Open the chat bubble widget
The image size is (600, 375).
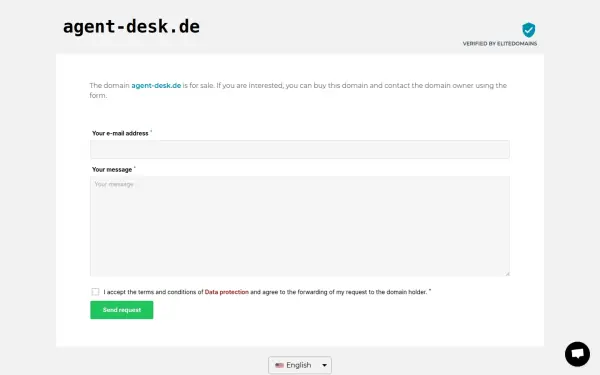coord(577,354)
